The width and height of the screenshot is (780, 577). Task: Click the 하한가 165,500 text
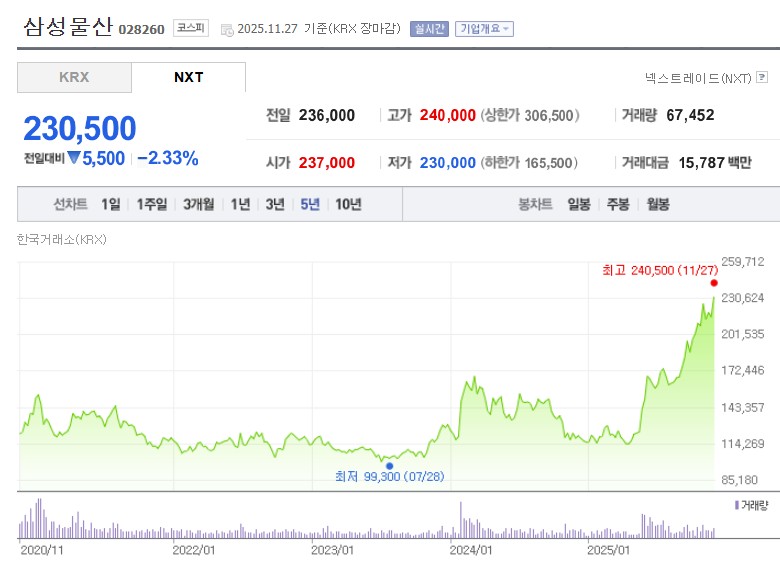[529, 163]
